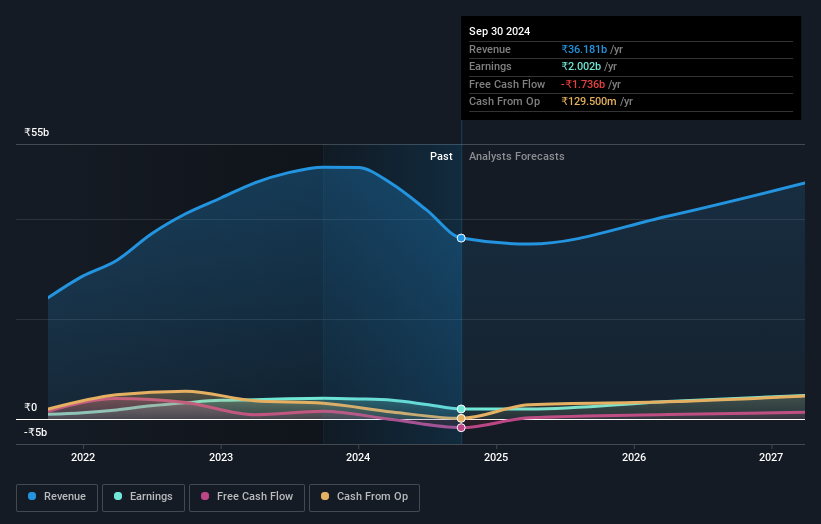The width and height of the screenshot is (821, 524).
Task: Click the ₹2.002b earnings value
Action: 581,66
